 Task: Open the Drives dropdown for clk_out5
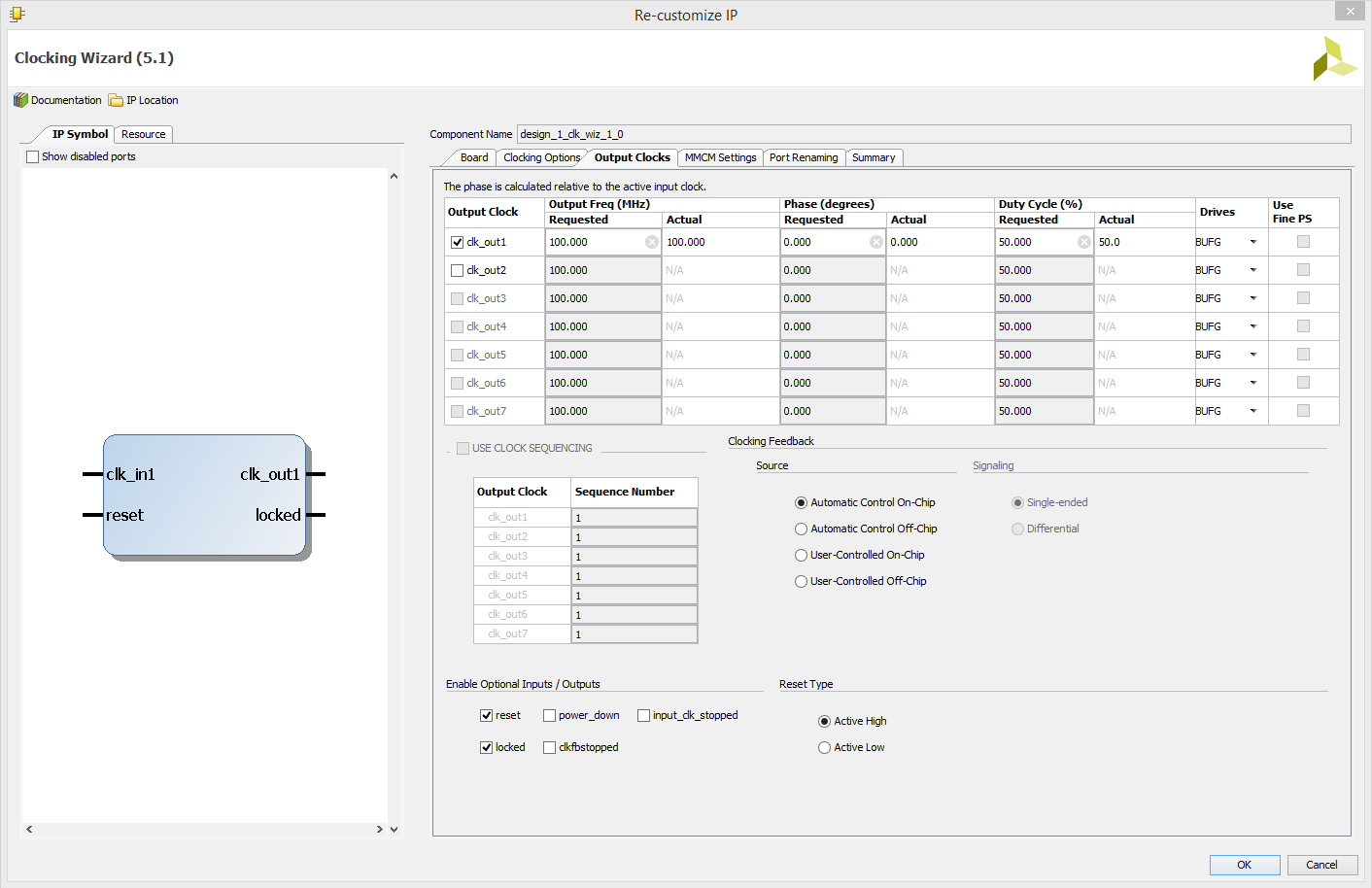pos(1253,355)
